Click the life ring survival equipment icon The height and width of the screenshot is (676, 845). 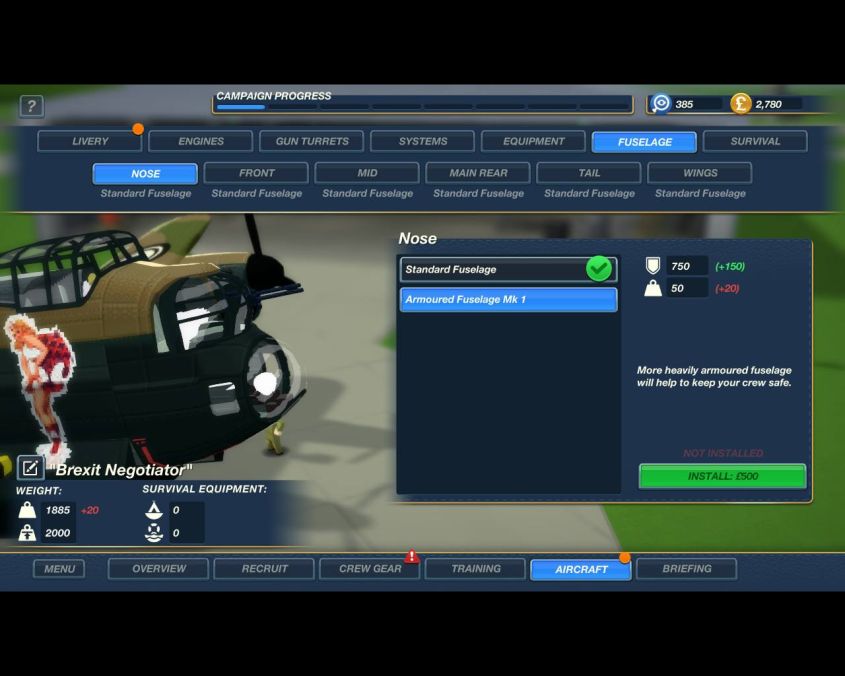pyautogui.click(x=154, y=533)
